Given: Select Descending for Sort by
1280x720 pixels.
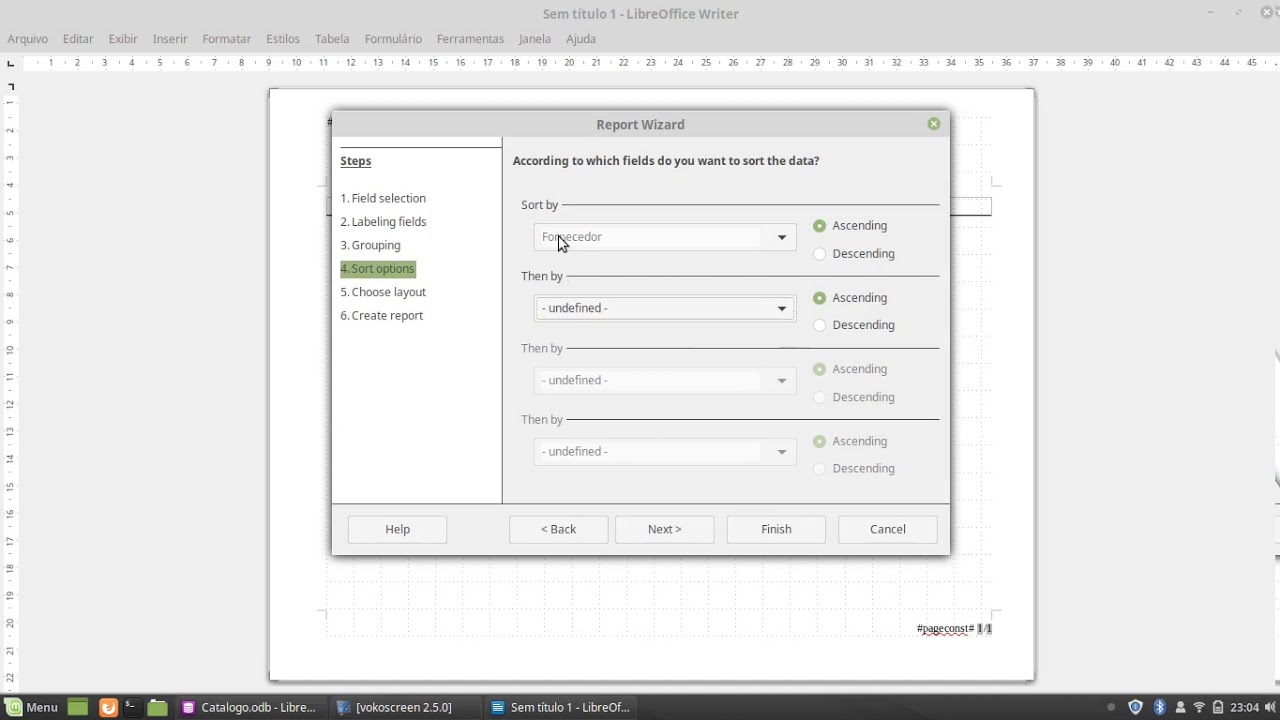Looking at the screenshot, I should (x=854, y=254).
